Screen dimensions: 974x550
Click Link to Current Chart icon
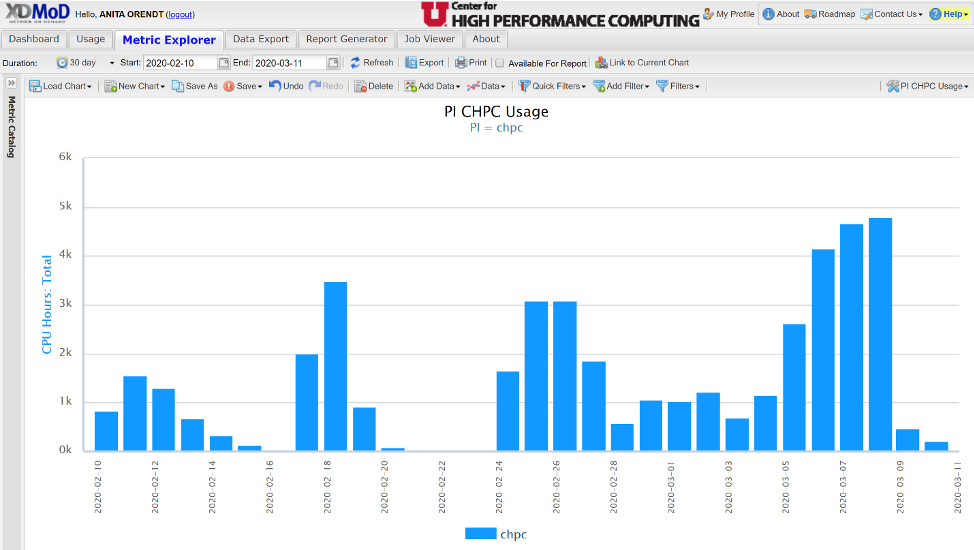(601, 63)
